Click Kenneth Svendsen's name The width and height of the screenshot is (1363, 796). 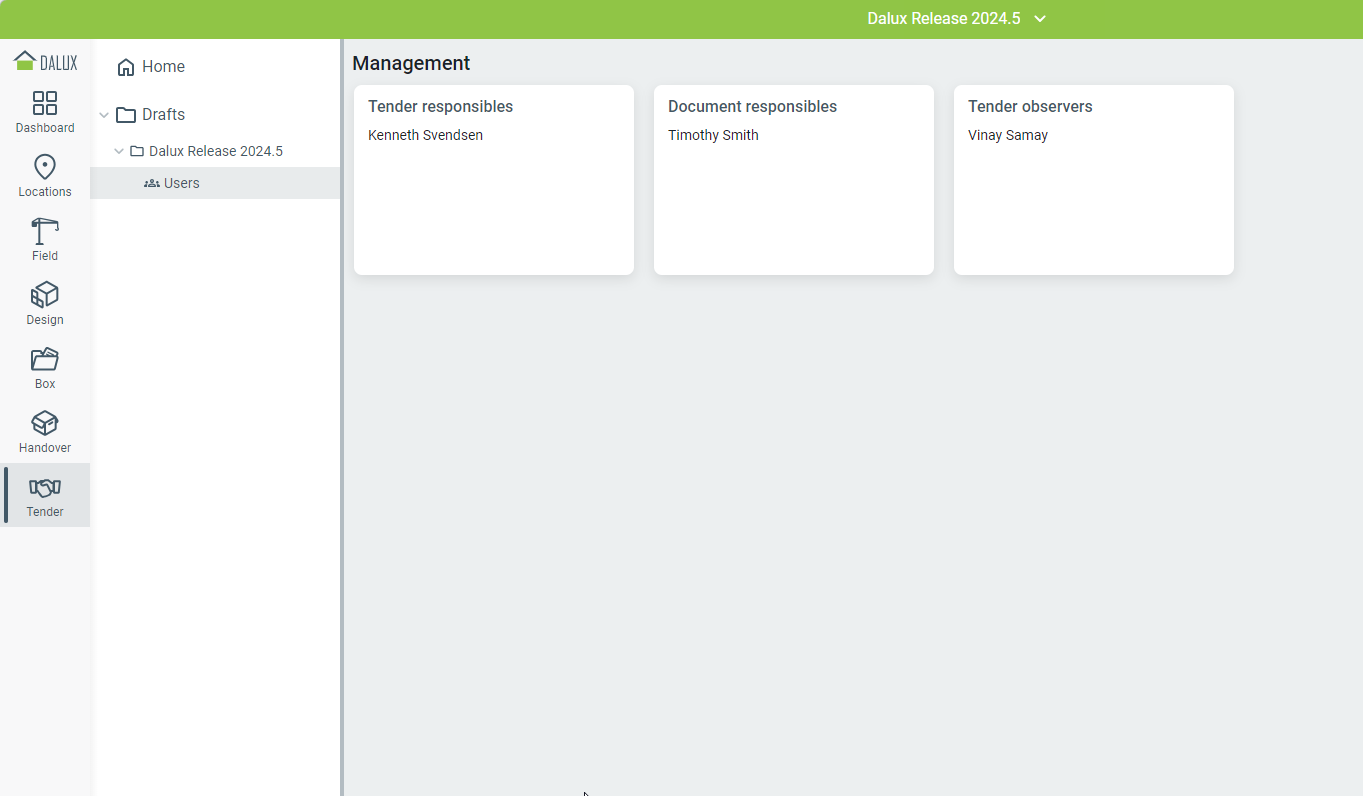pyautogui.click(x=425, y=135)
